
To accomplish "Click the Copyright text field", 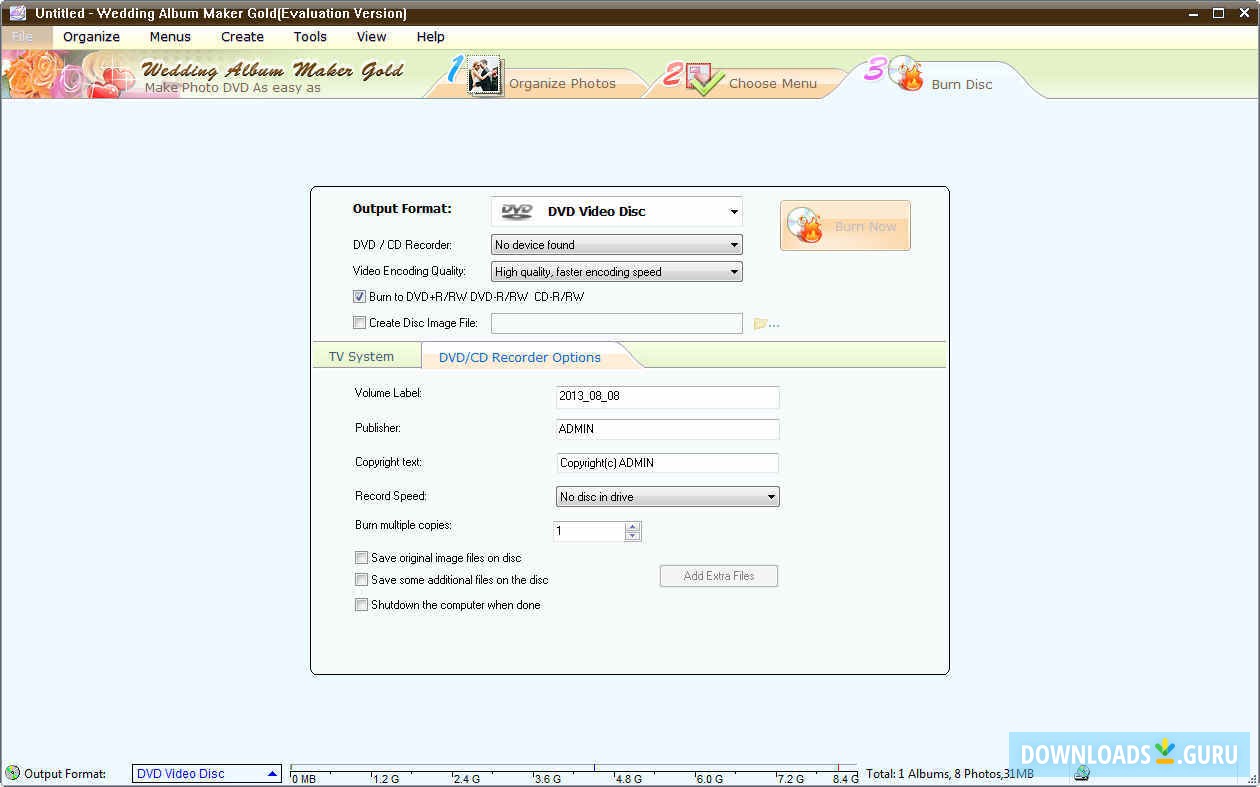I will [668, 463].
